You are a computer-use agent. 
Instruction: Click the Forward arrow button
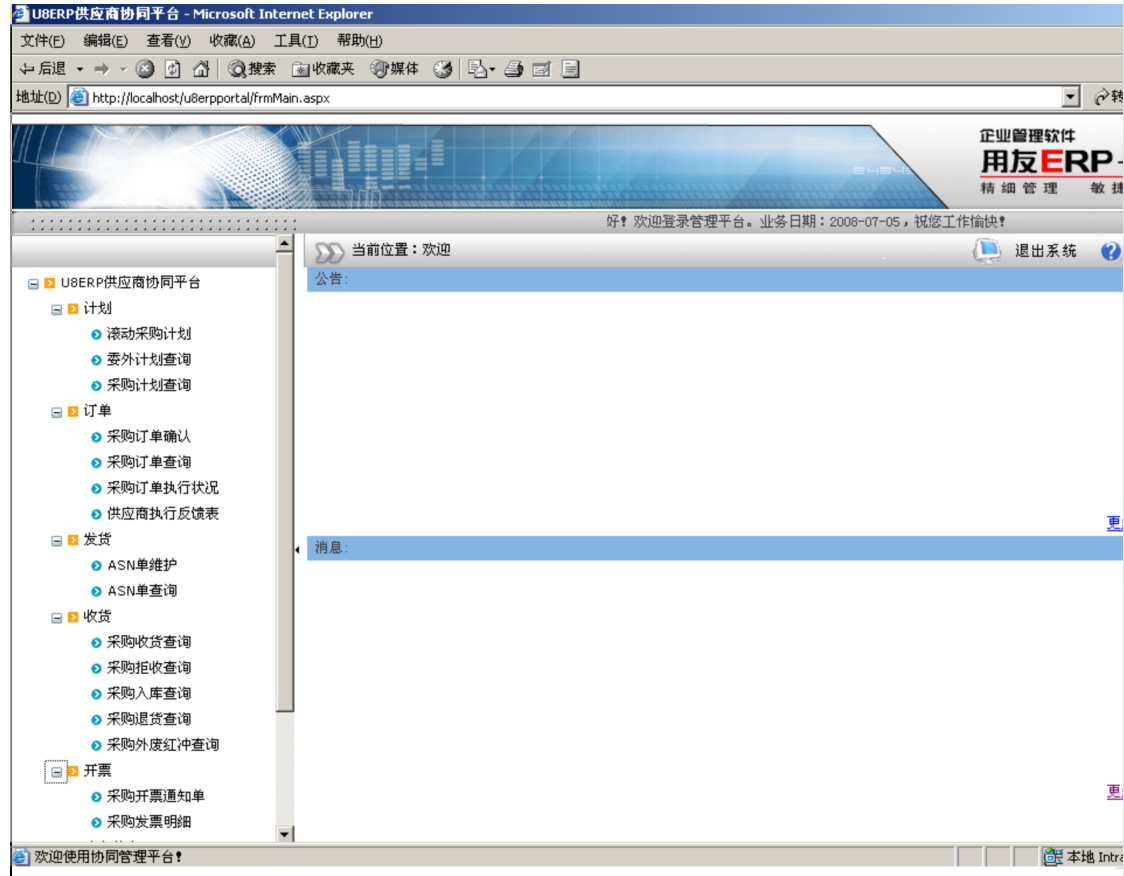pyautogui.click(x=102, y=69)
